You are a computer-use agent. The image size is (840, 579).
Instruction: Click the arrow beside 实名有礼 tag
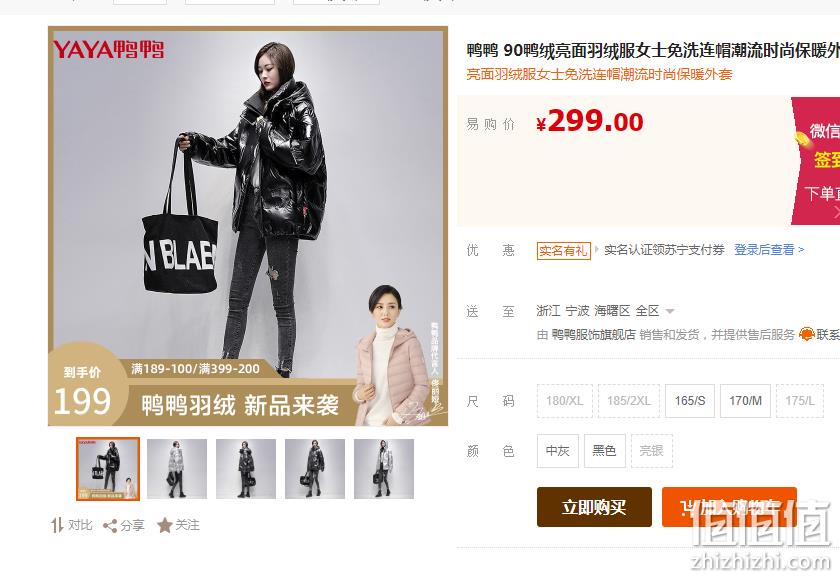tap(597, 250)
